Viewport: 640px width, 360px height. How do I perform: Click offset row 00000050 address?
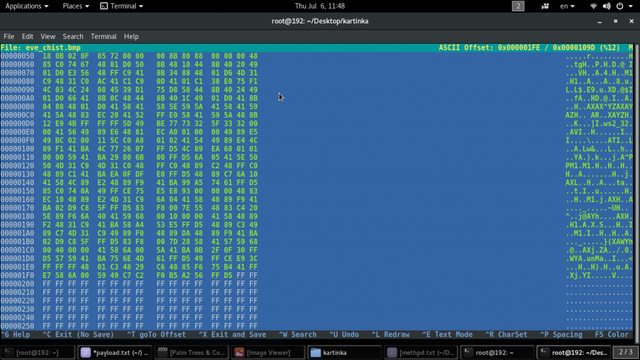coord(18,56)
